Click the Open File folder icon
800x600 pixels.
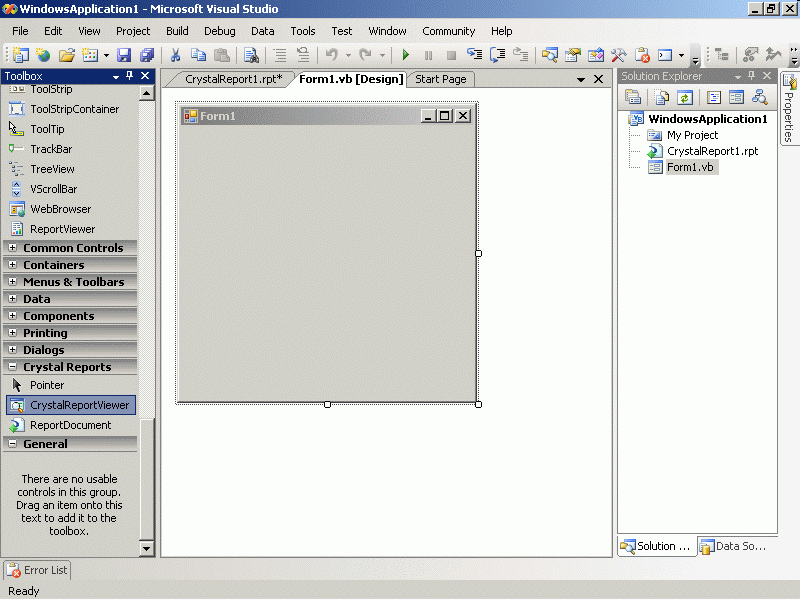point(67,55)
